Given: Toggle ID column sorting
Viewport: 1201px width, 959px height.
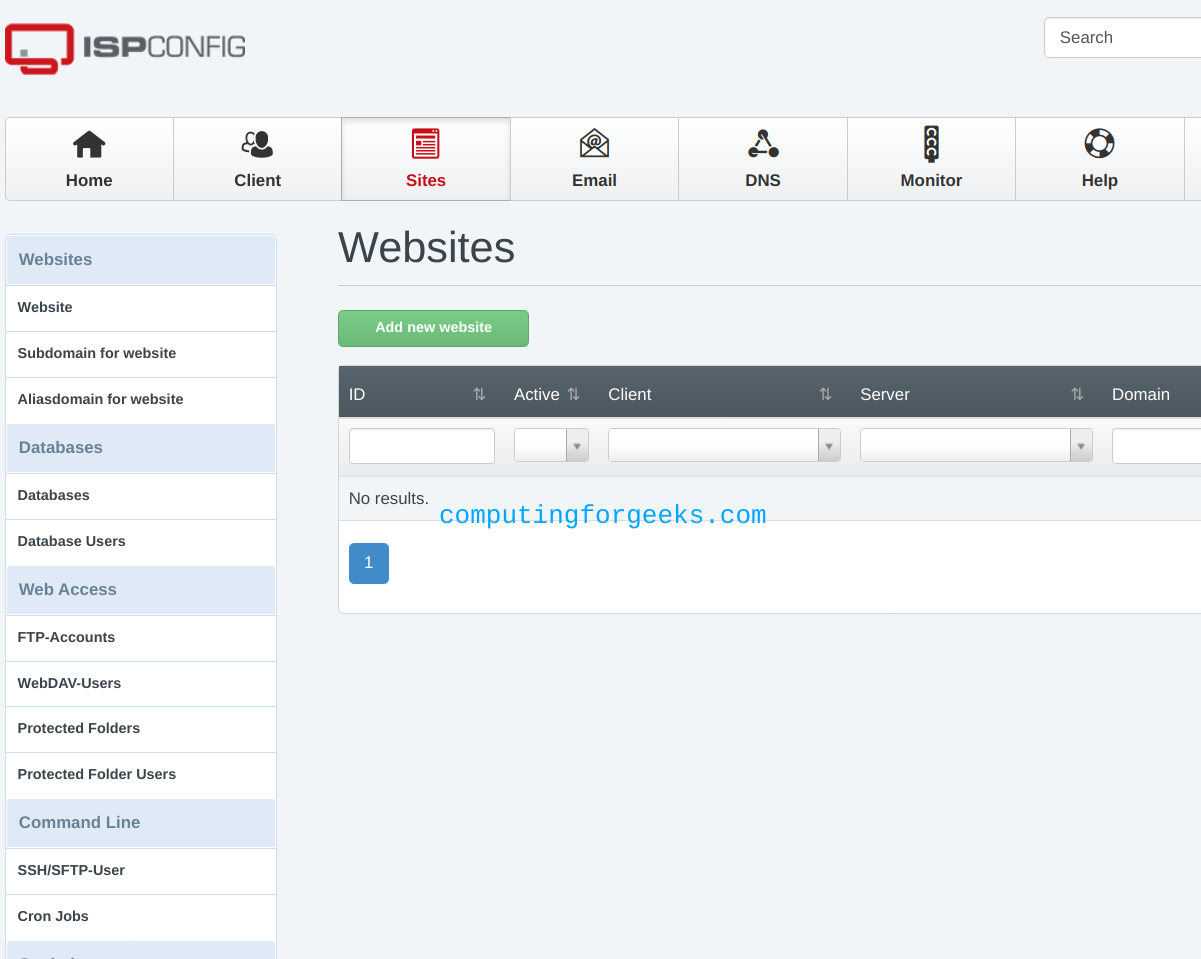Looking at the screenshot, I should point(480,394).
